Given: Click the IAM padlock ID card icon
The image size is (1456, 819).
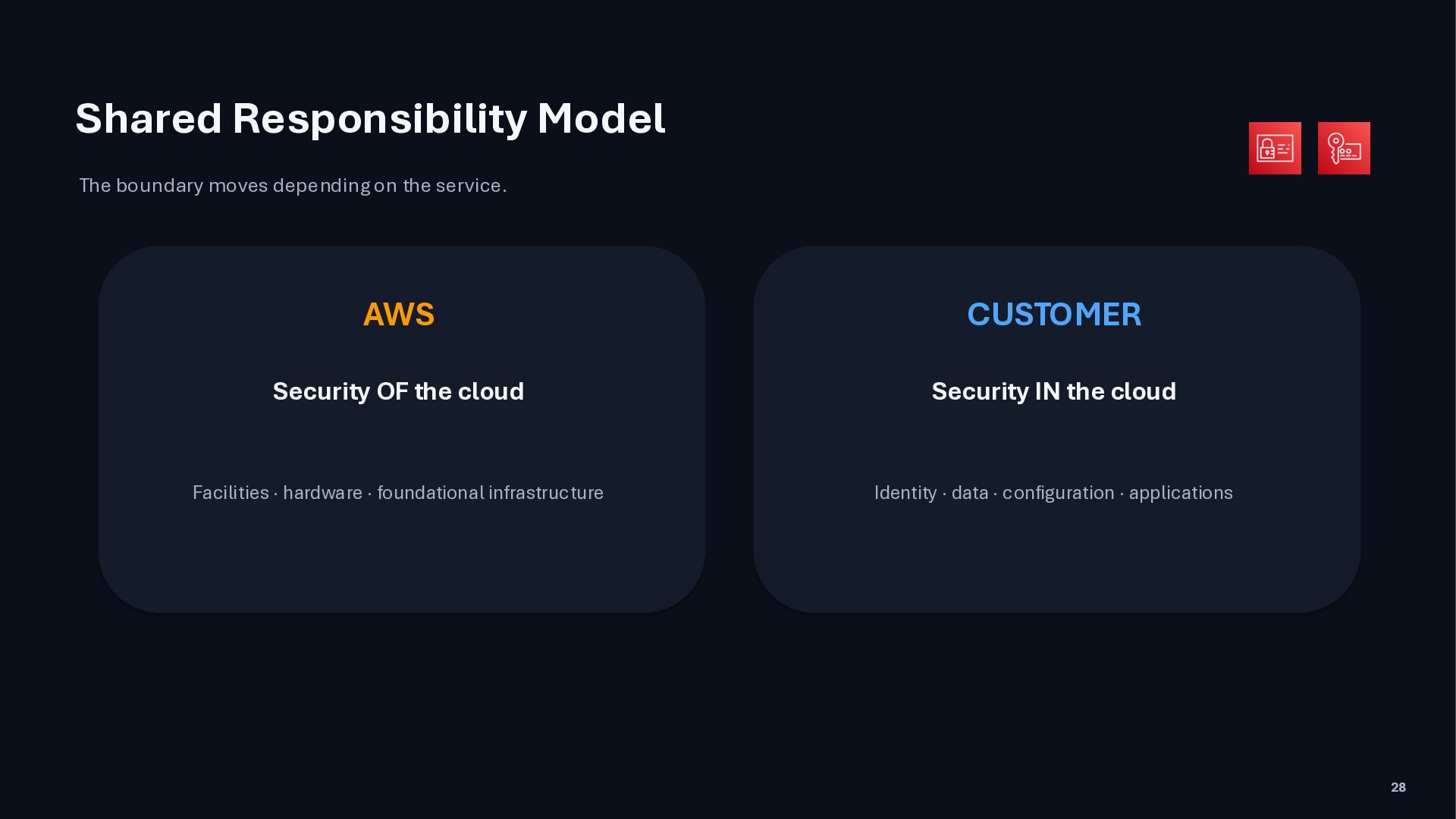Looking at the screenshot, I should (1275, 149).
